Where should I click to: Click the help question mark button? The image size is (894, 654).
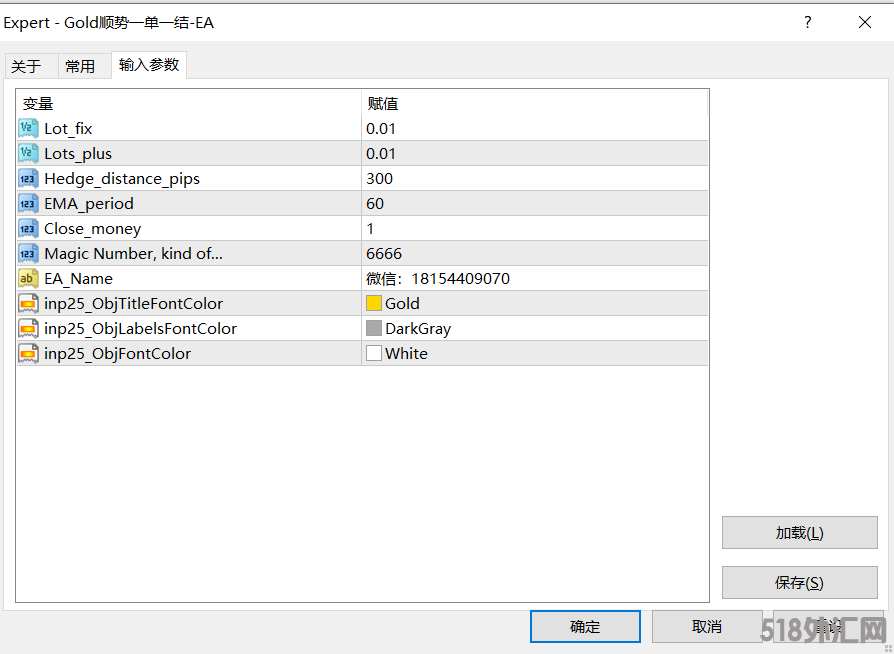808,22
